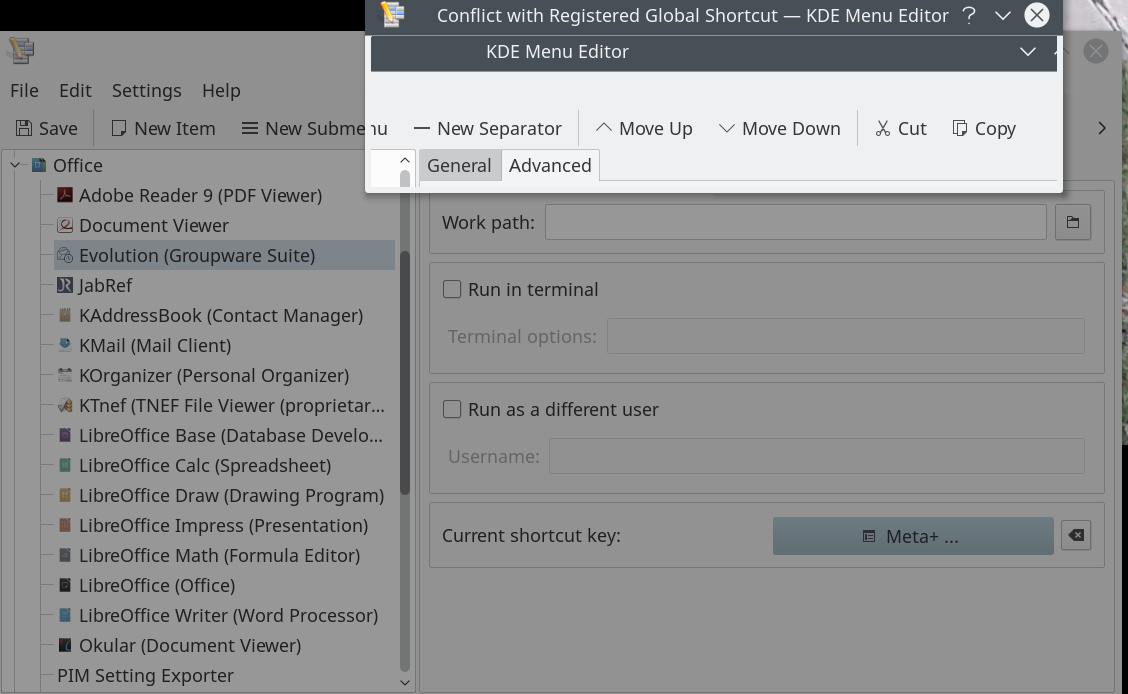Click Move Down toolbar button
This screenshot has width=1128, height=694.
pos(780,128)
